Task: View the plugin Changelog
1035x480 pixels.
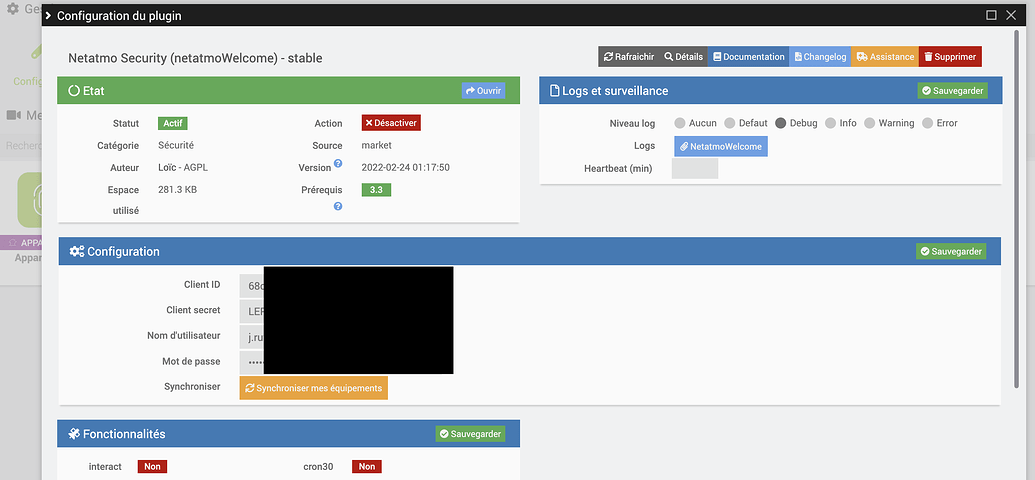Action: pos(820,57)
